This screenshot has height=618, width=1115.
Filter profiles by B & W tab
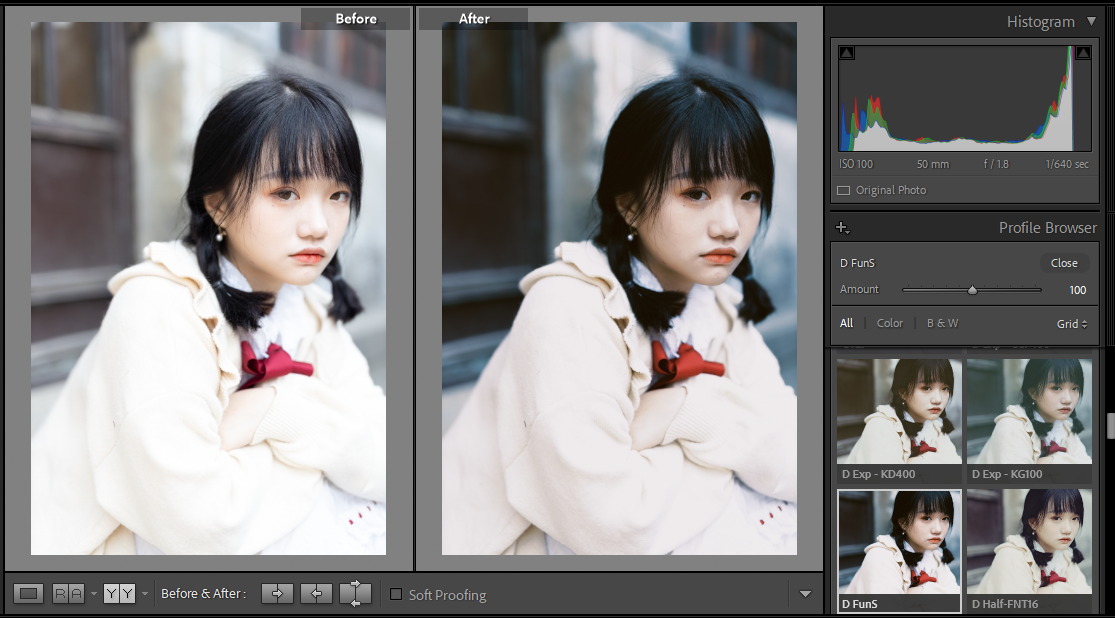pyautogui.click(x=942, y=323)
